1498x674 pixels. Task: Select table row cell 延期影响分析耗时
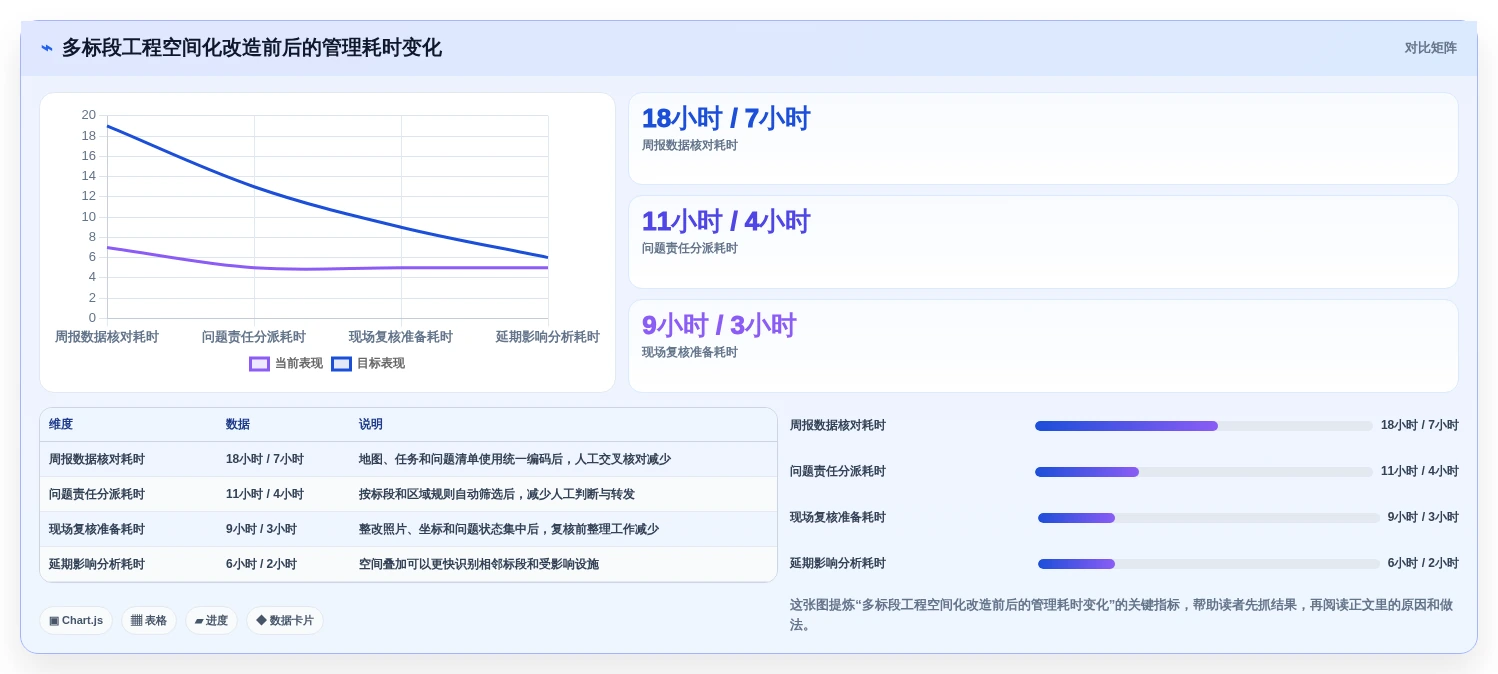97,565
